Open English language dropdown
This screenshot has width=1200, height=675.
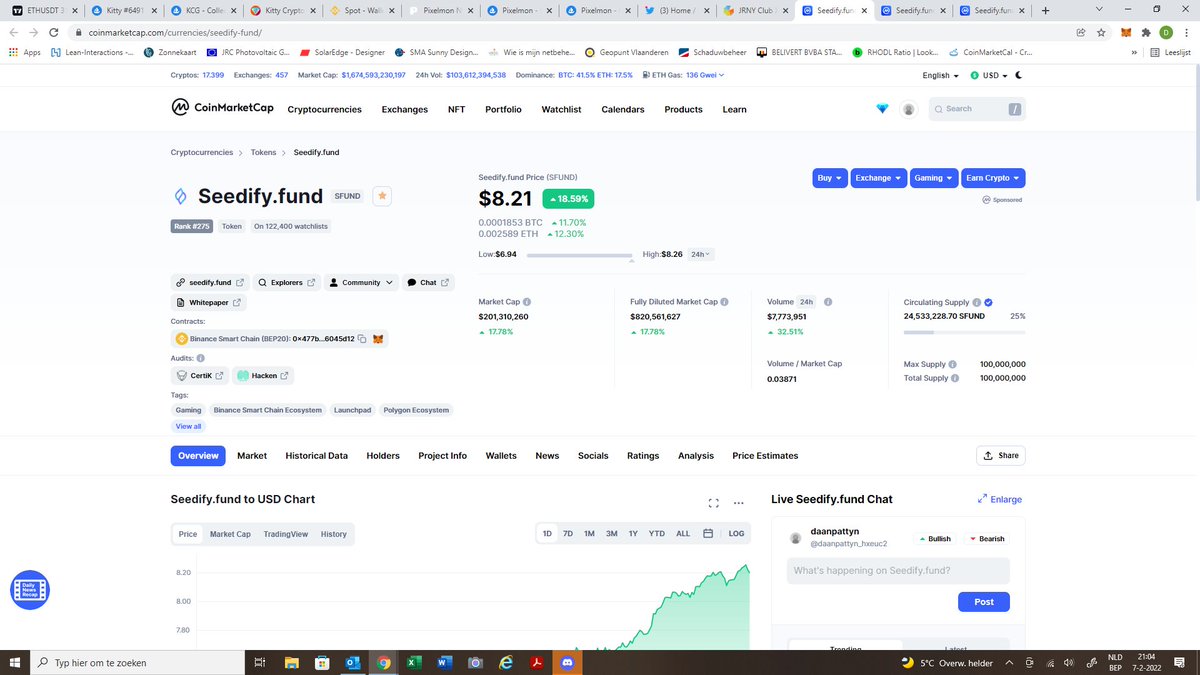click(x=940, y=75)
